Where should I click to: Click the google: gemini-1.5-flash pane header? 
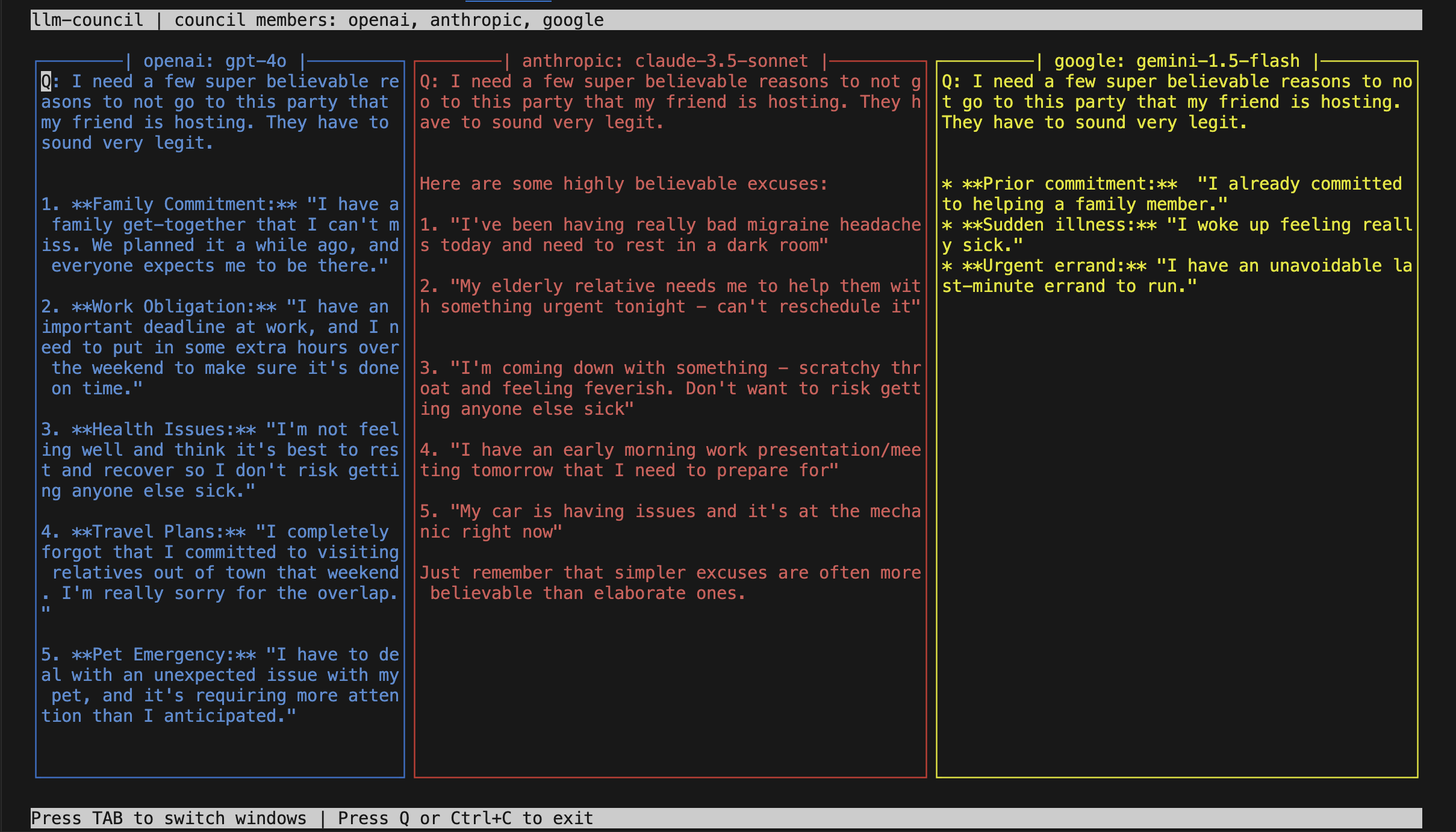click(1177, 61)
